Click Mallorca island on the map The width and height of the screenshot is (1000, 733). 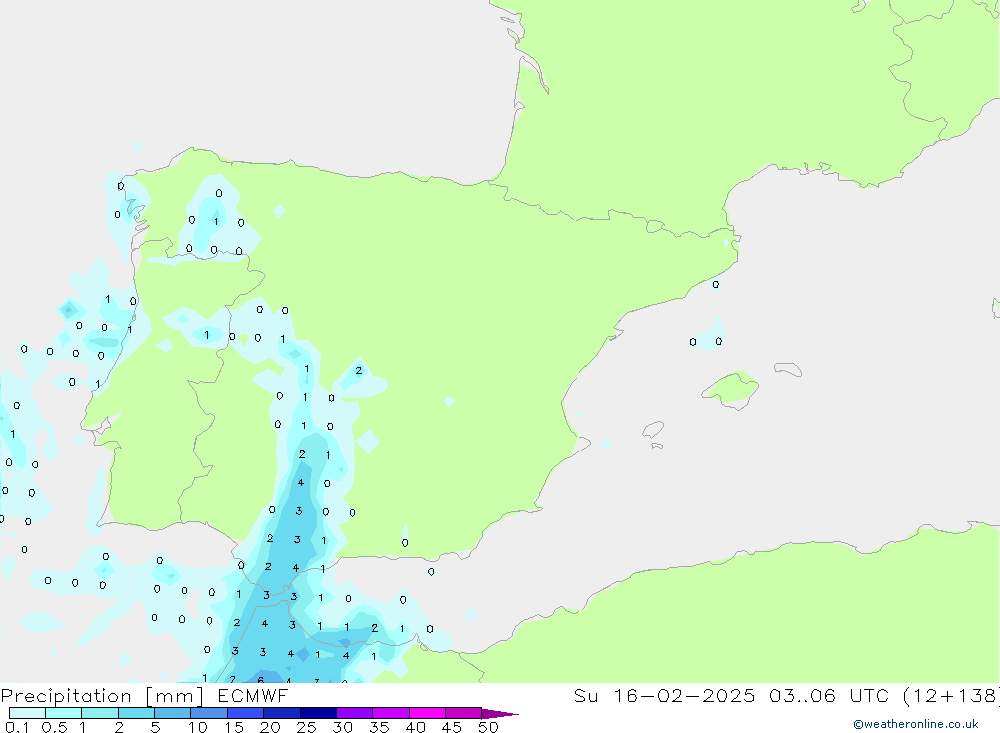[731, 389]
